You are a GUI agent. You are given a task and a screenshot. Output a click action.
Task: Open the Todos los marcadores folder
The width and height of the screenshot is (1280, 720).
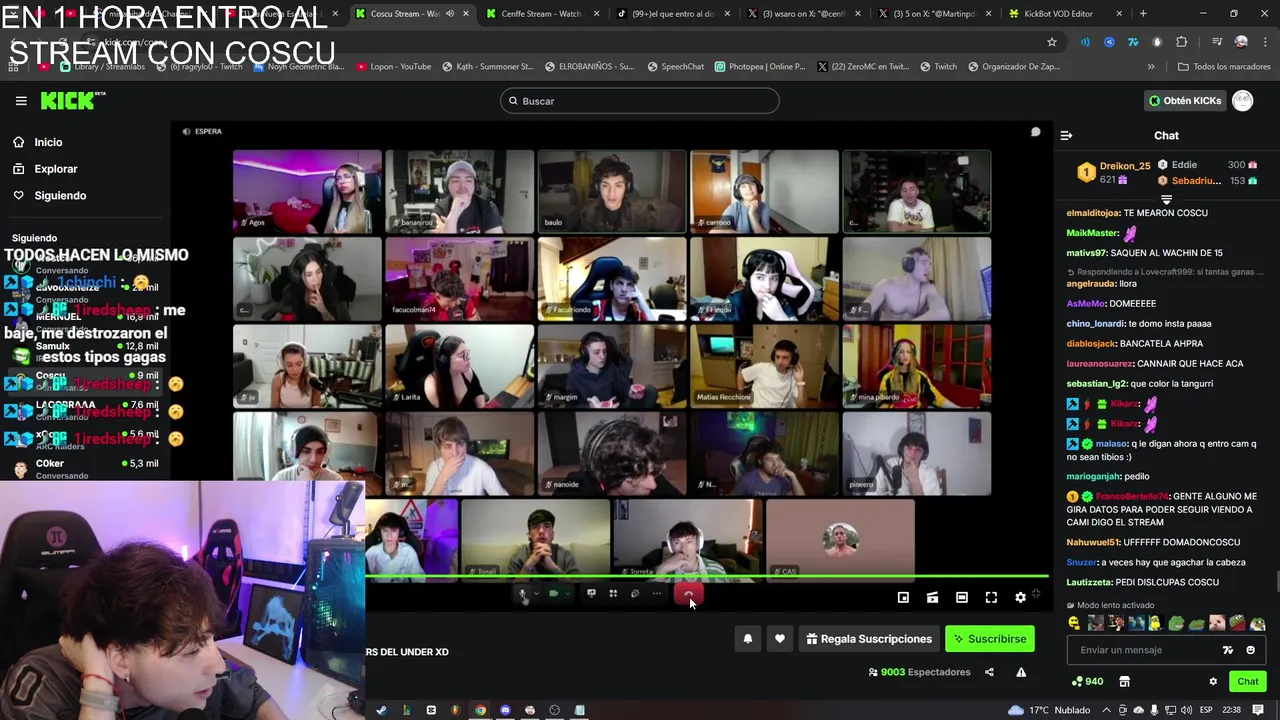[x=1224, y=67]
